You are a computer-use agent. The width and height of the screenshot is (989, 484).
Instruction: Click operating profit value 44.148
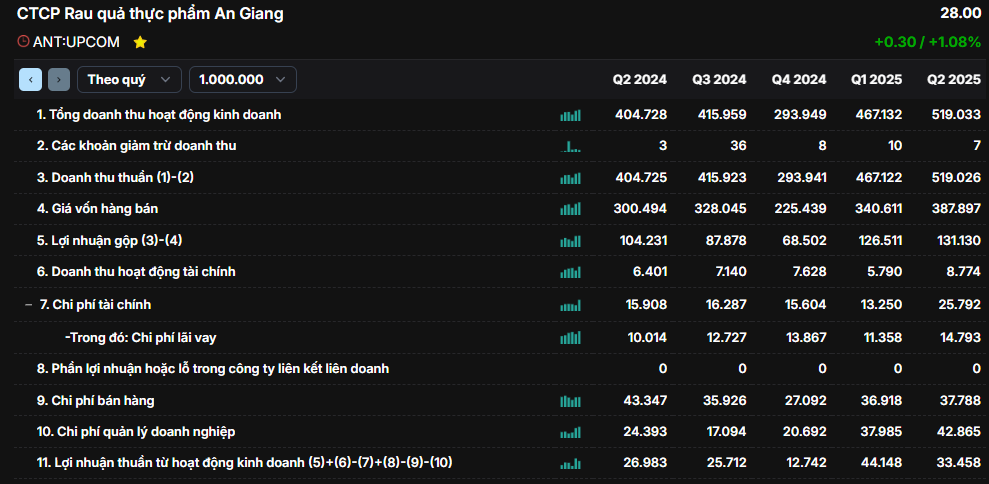click(881, 463)
